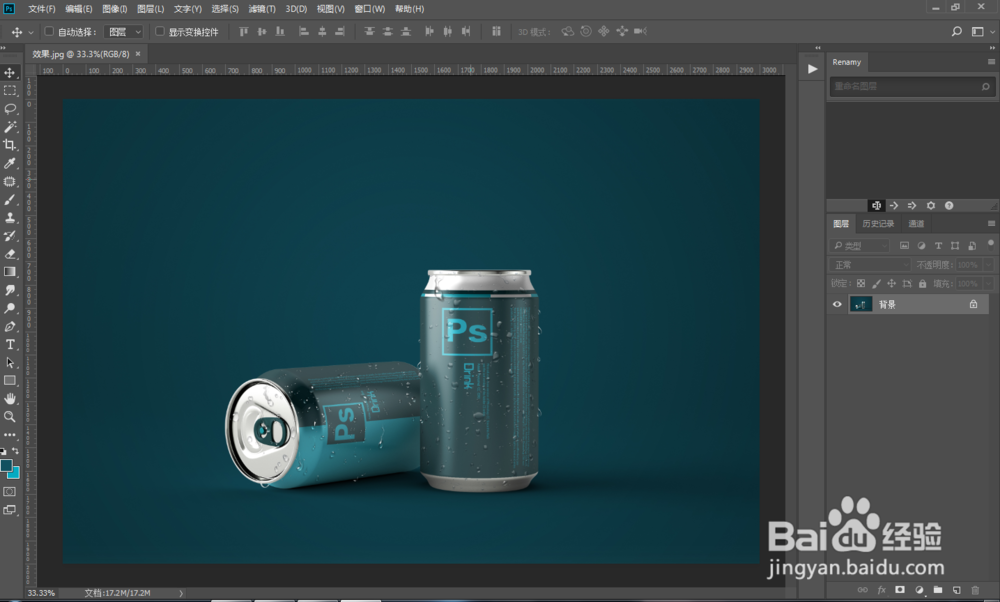Image resolution: width=1000 pixels, height=602 pixels.
Task: Filter layers by type layers (T)
Action: pos(938,246)
